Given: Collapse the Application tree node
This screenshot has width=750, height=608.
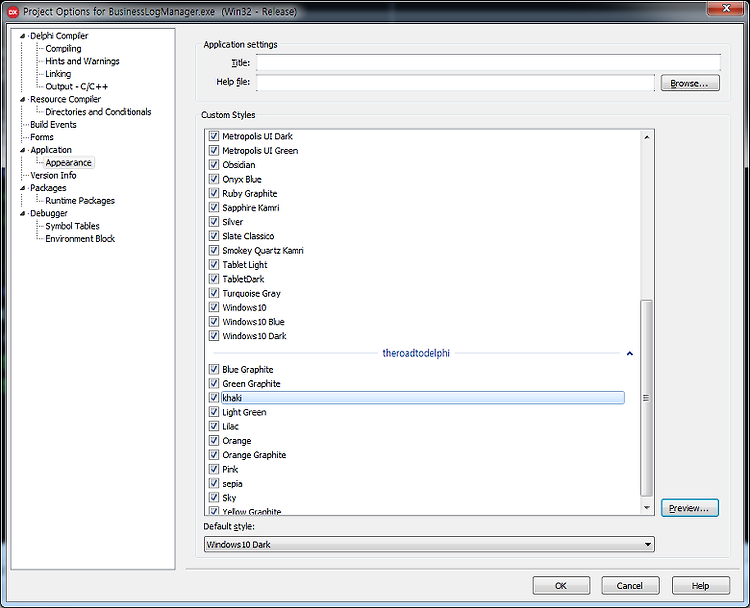Looking at the screenshot, I should [x=22, y=150].
